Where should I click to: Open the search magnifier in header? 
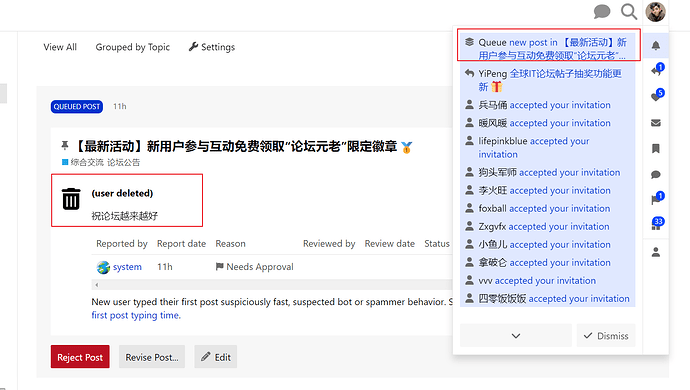629,12
